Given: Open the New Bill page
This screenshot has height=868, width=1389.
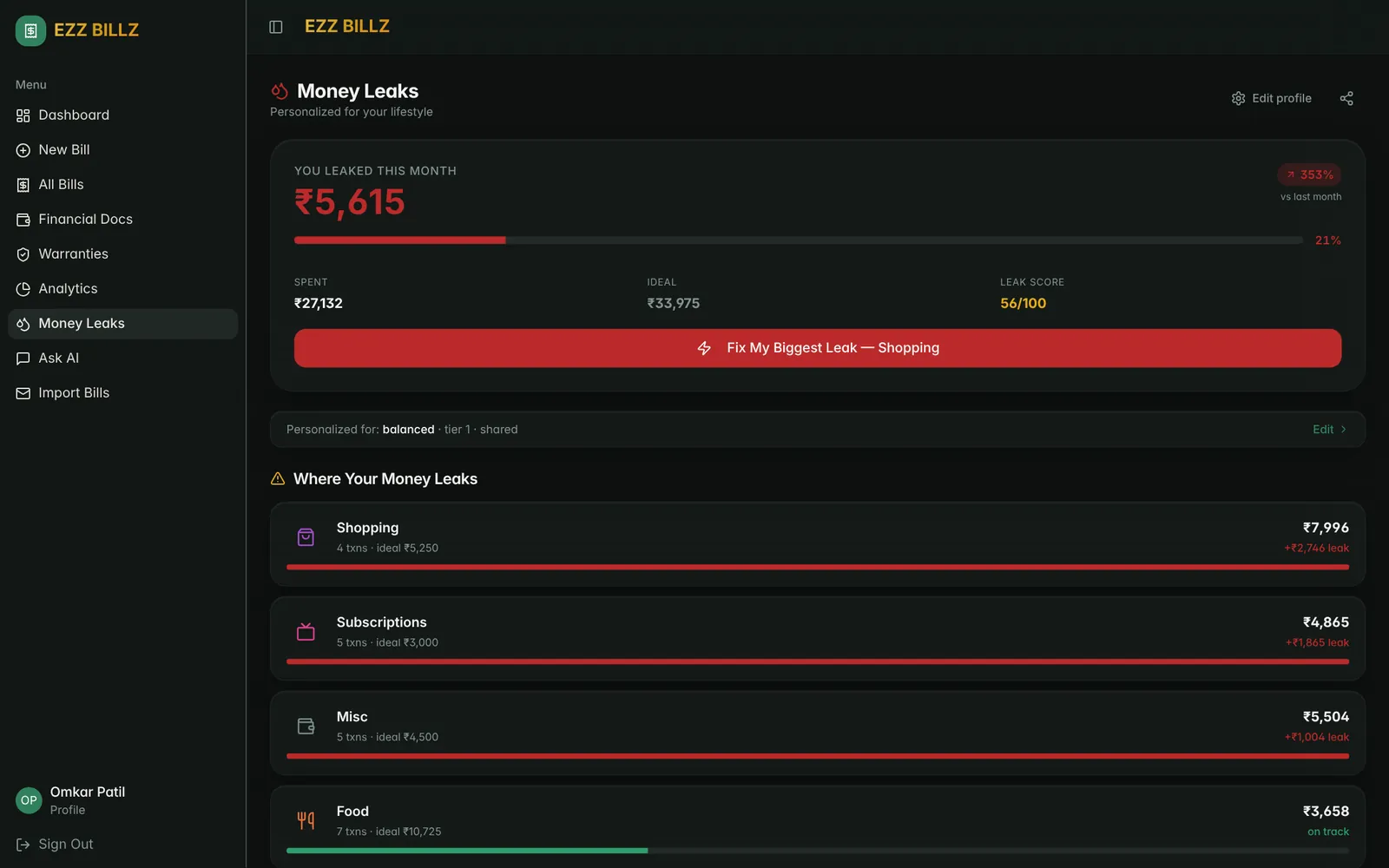Looking at the screenshot, I should [x=123, y=150].
